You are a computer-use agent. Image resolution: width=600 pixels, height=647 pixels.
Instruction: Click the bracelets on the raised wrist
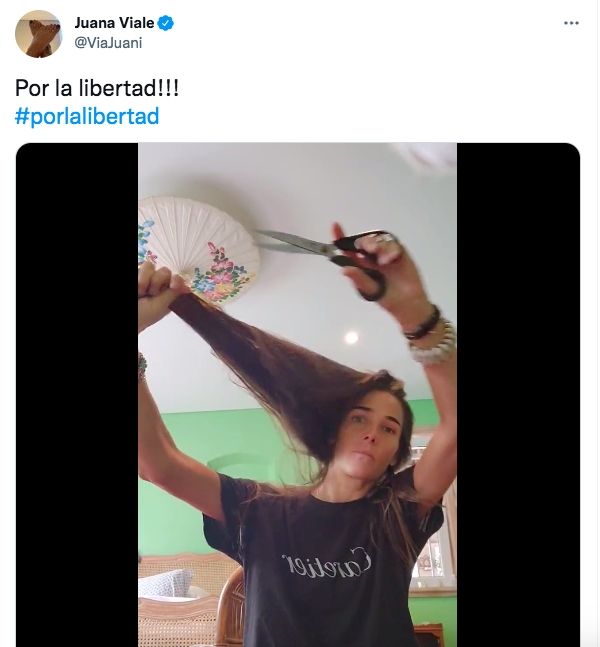[430, 335]
